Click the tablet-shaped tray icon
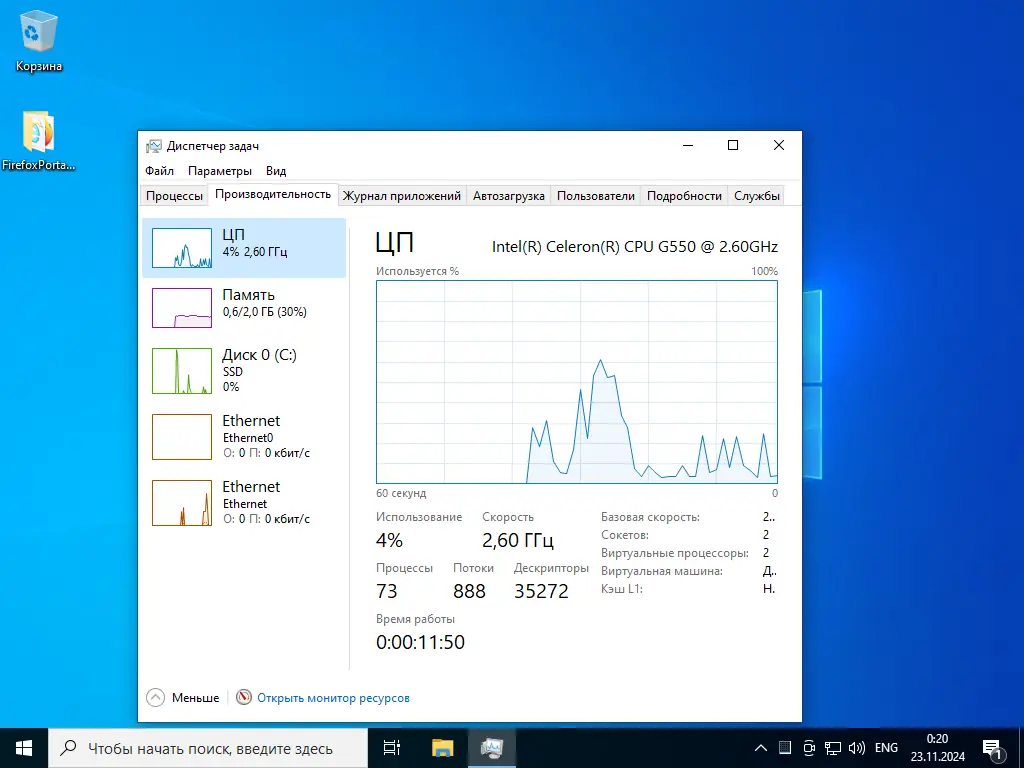 tap(785, 748)
